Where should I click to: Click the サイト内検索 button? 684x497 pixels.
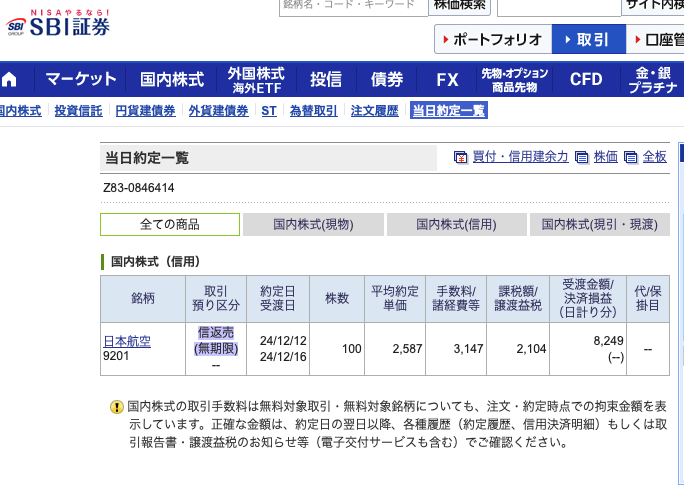(x=653, y=6)
